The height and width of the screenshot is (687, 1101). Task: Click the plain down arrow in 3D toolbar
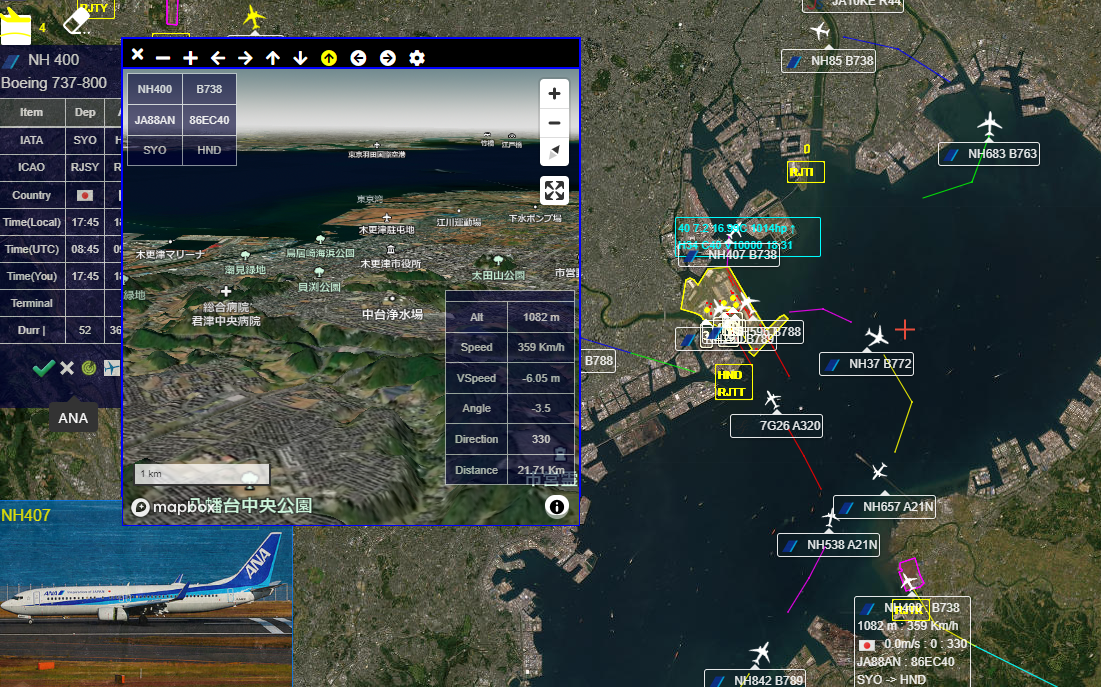pos(300,58)
